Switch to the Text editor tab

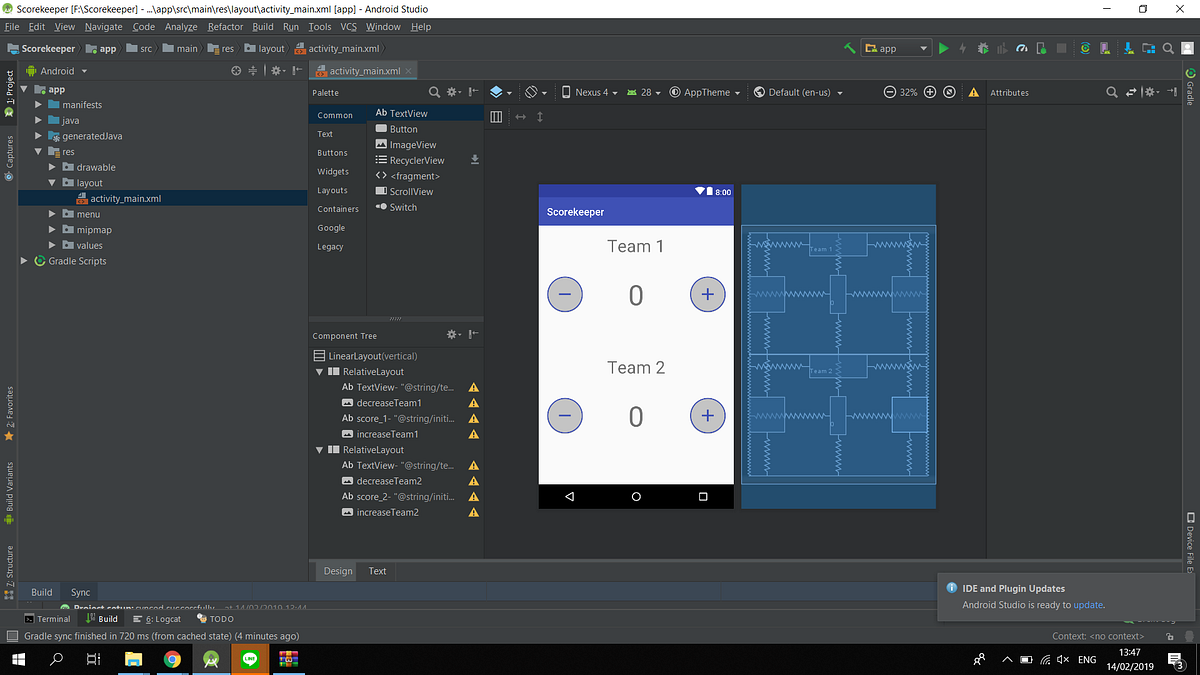tap(377, 571)
